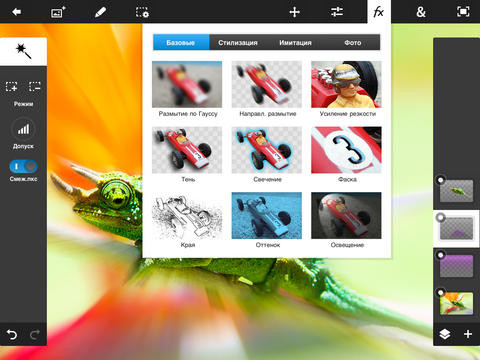Screen dimensions: 480x360
Task: Choose add-to-selection mode icon
Action: pyautogui.click(x=12, y=87)
